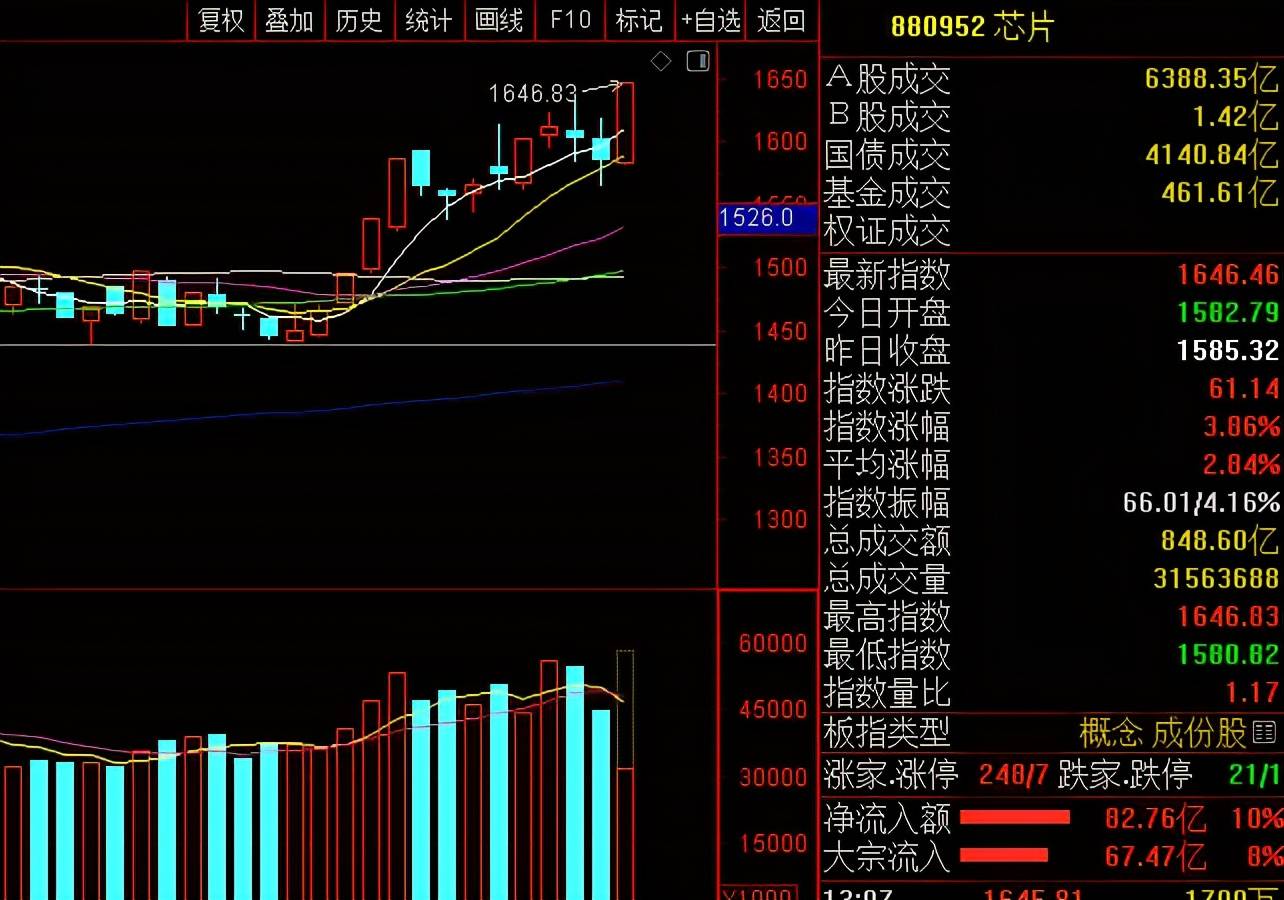This screenshot has height=900, width=1284.
Task: Activate the 画线 drawing tool
Action: click(x=499, y=20)
